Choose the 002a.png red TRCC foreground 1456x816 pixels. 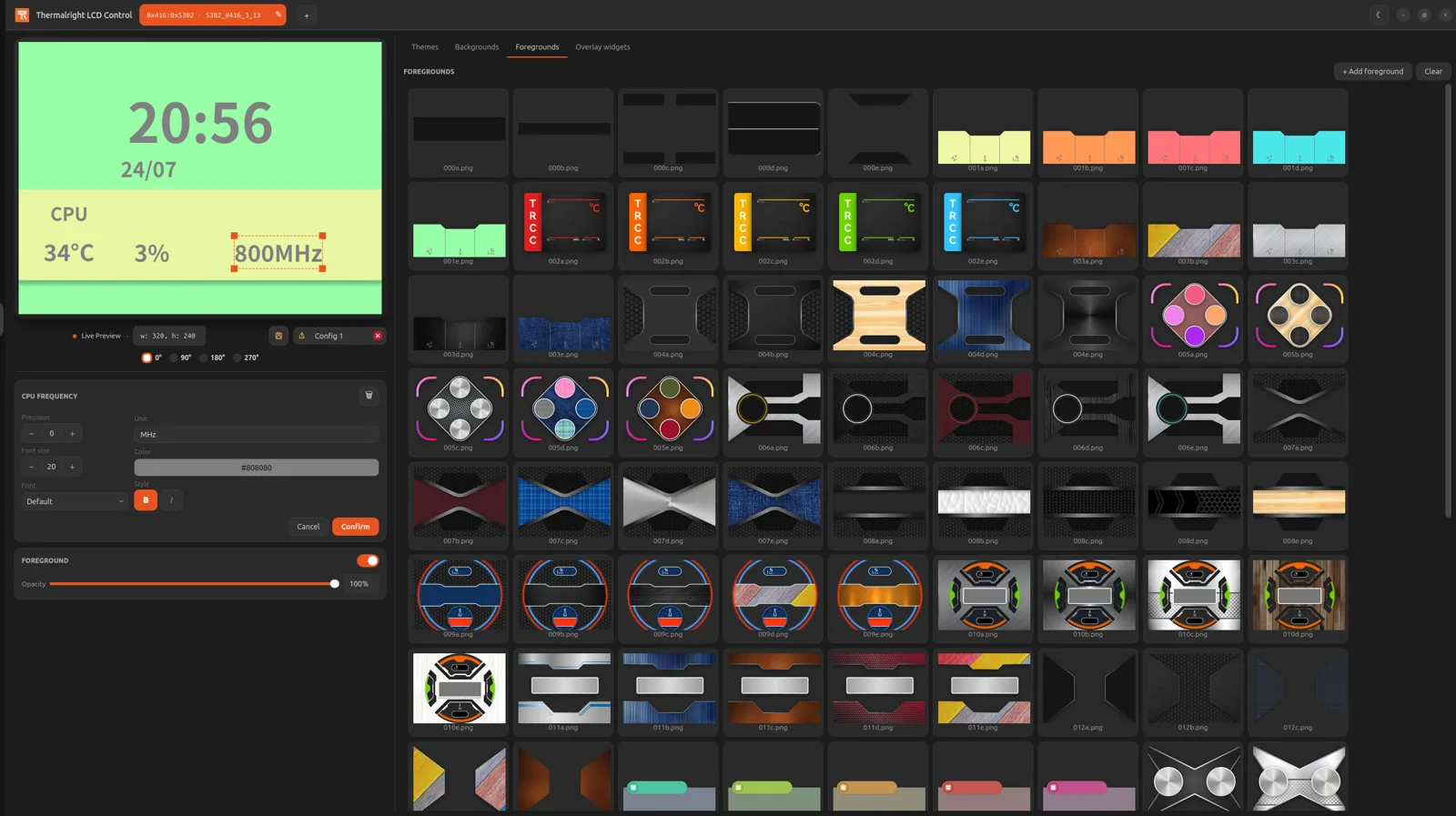coord(563,226)
